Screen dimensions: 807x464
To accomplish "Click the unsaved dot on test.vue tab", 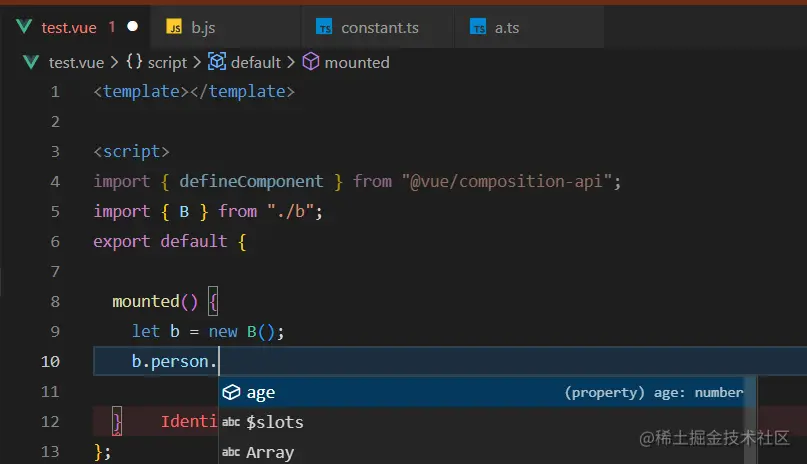I will (x=132, y=26).
